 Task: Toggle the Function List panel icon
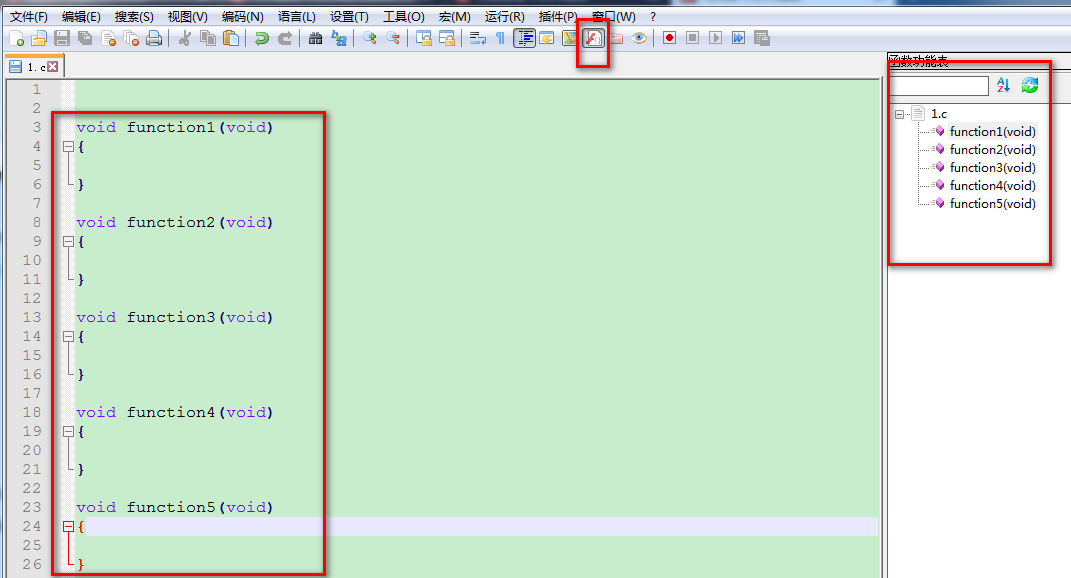pos(593,37)
